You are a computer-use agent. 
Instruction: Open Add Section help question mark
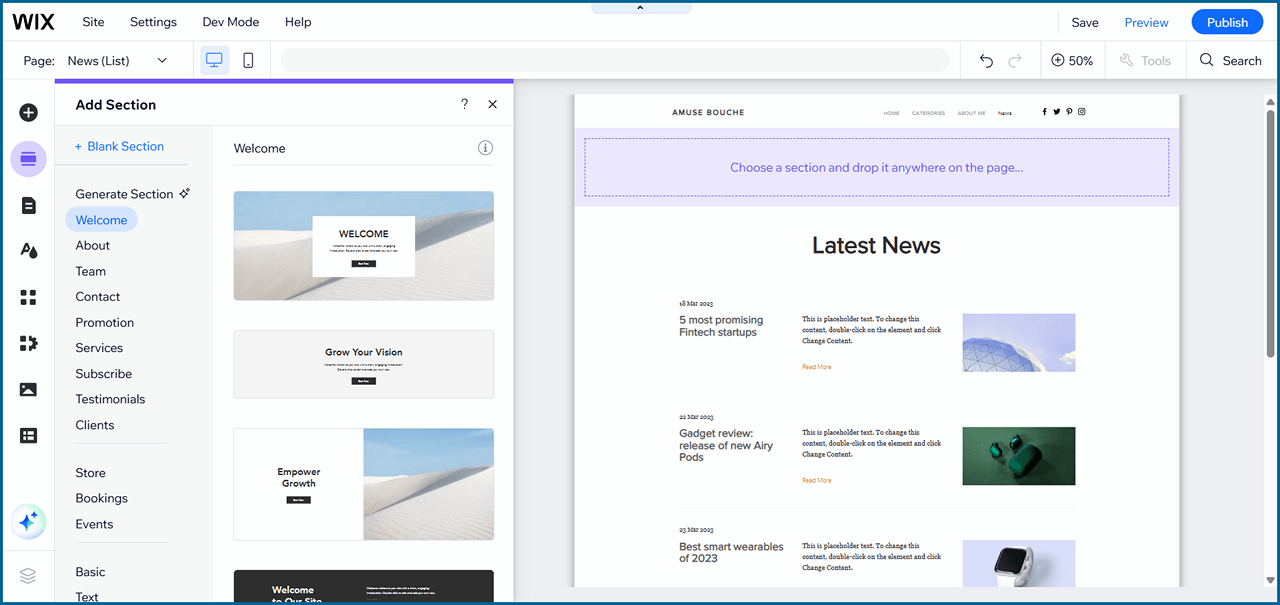tap(464, 104)
